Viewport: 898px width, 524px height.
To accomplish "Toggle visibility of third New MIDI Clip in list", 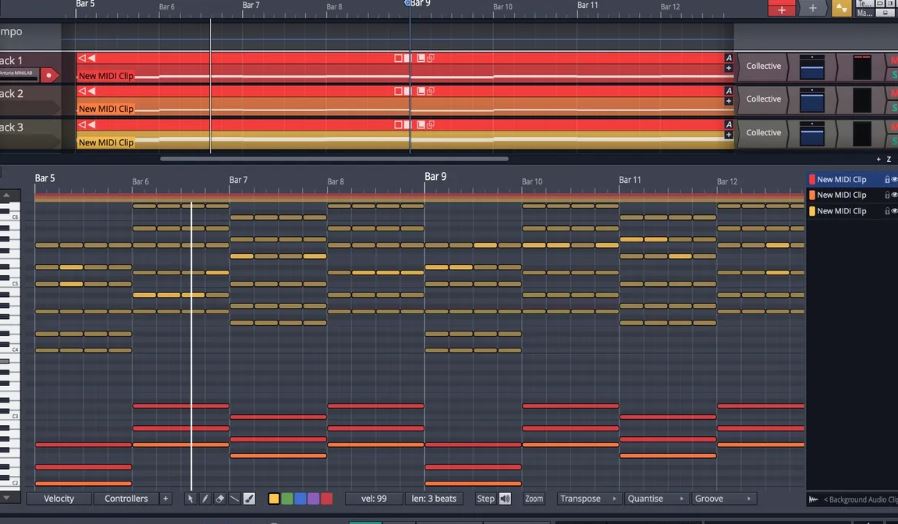I will 894,211.
